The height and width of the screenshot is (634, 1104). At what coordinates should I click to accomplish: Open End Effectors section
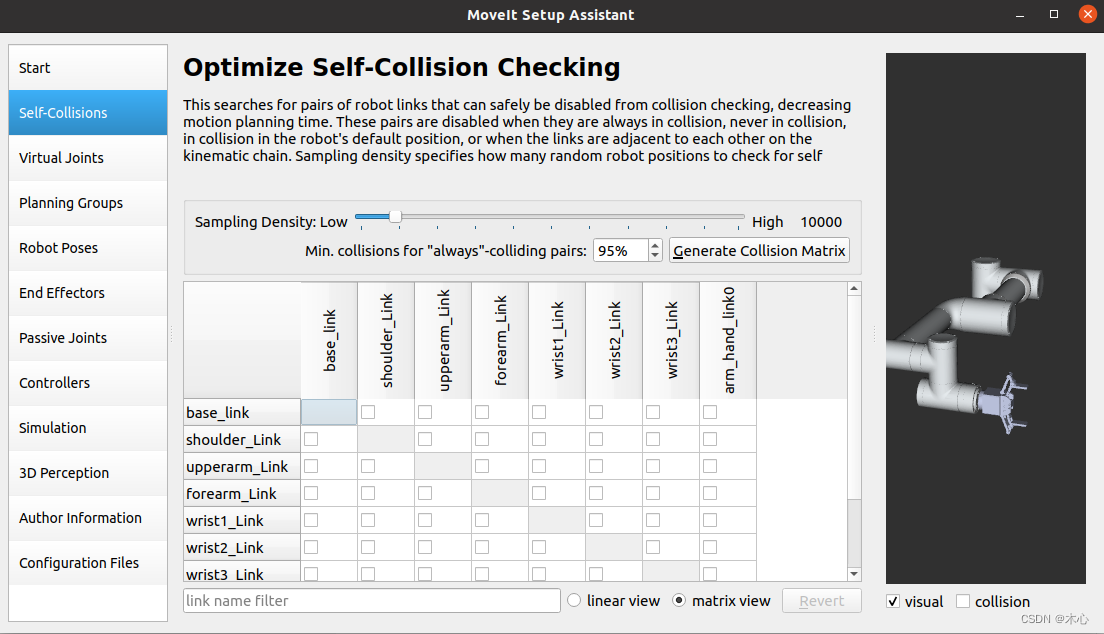[x=88, y=293]
